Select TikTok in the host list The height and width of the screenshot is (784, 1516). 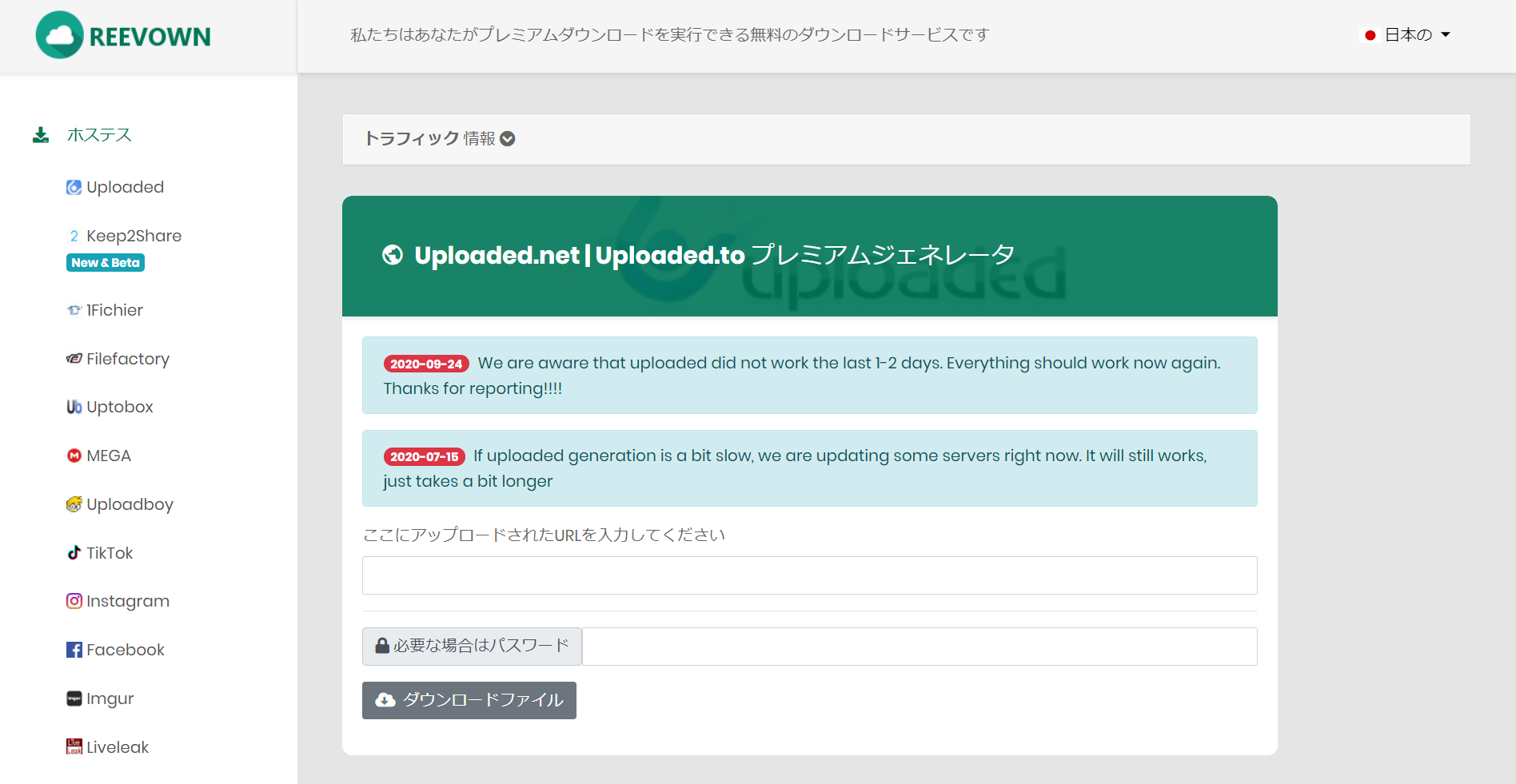click(x=110, y=553)
